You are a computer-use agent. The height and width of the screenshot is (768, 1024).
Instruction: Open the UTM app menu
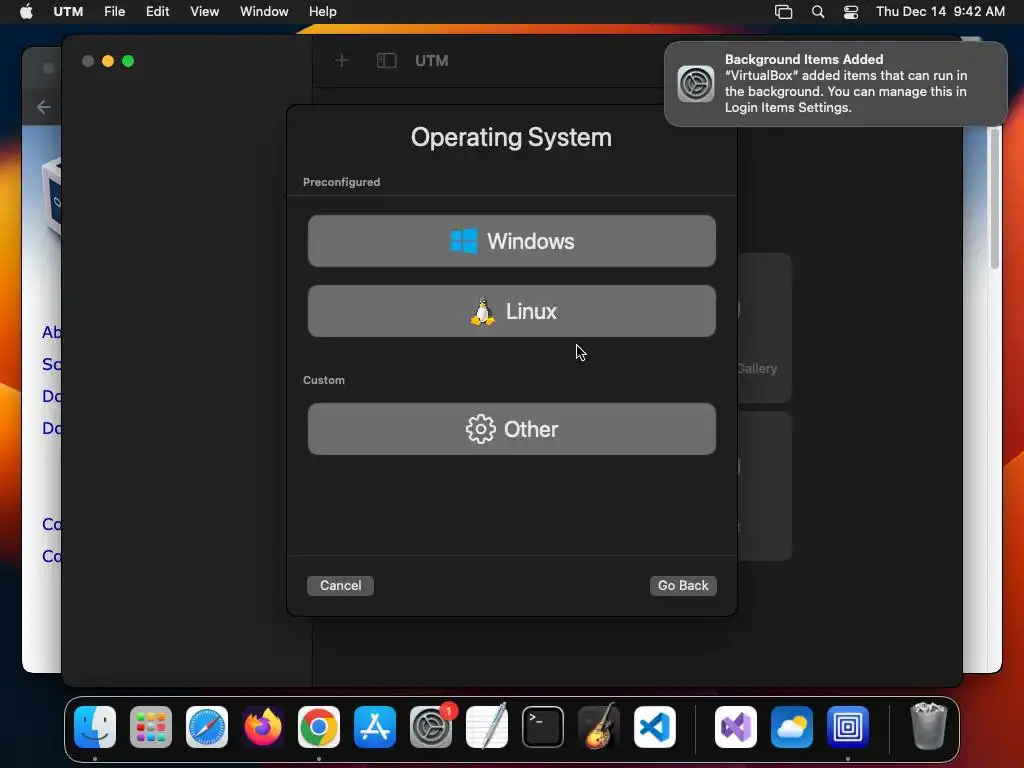[68, 11]
